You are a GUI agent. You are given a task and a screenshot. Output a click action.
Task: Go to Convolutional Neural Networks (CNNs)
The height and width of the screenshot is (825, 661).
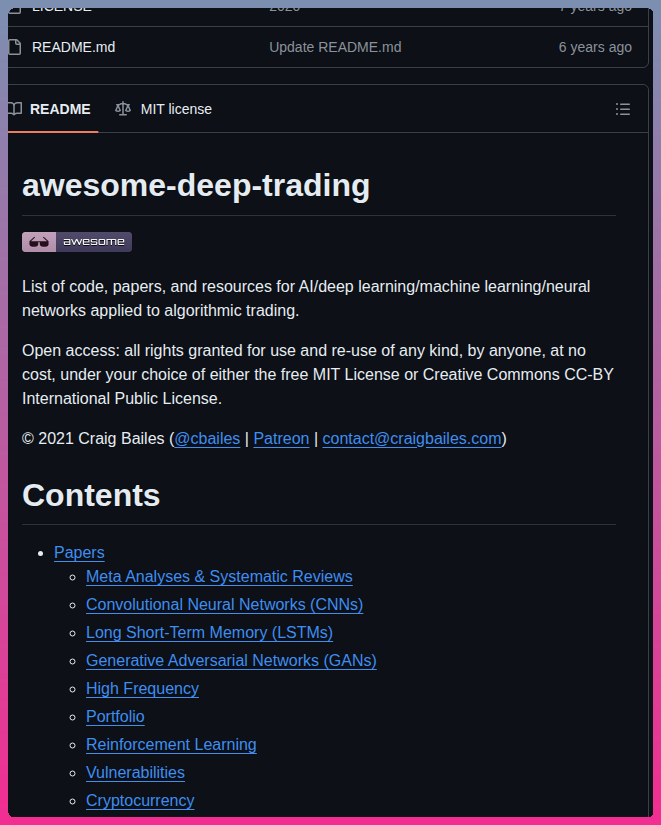[225, 605]
